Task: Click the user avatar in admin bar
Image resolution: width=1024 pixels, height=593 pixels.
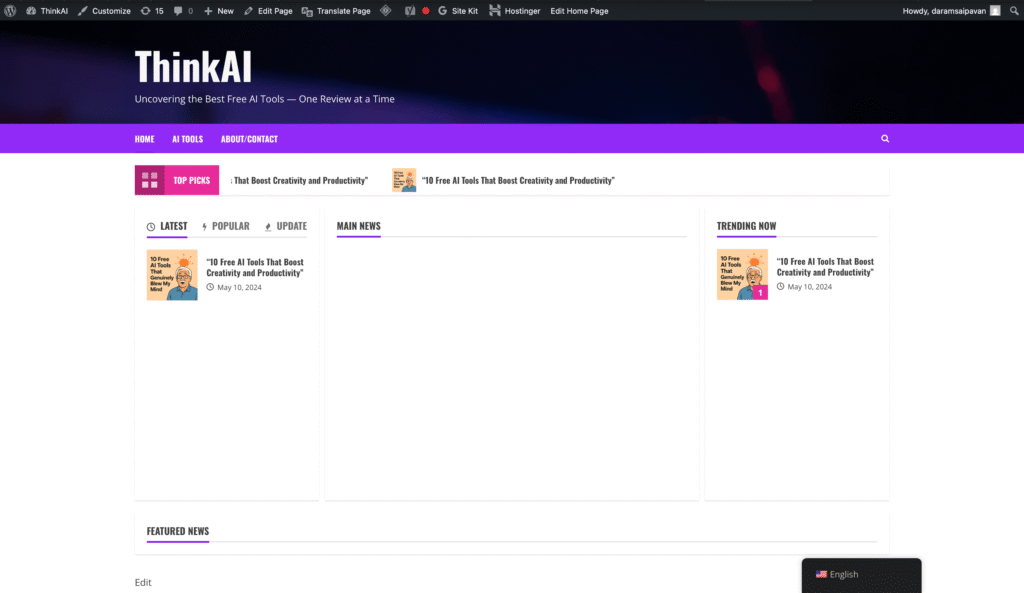Action: point(995,10)
